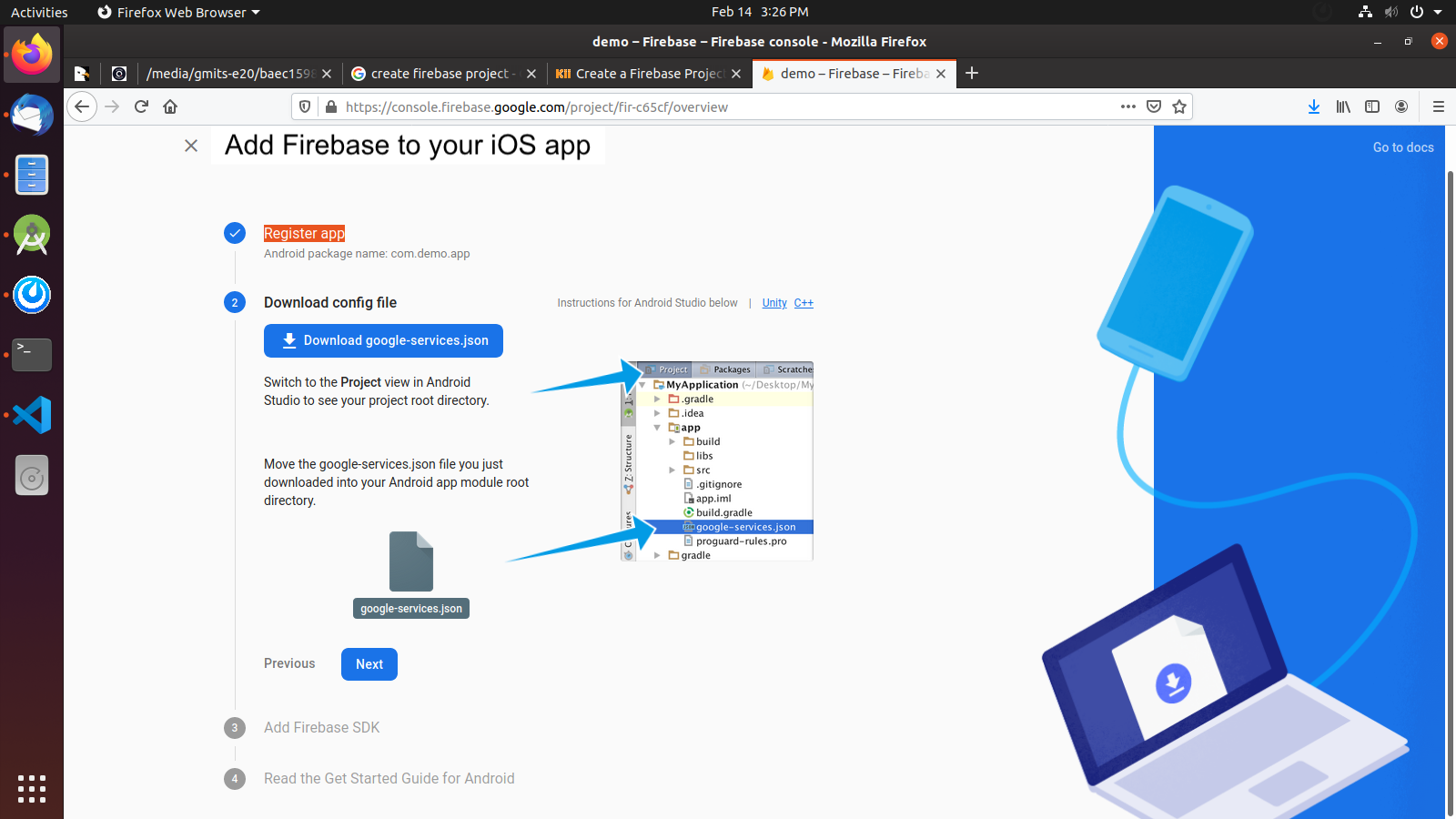Switch to the second pinned tab
This screenshot has width=1456, height=819.
119,74
